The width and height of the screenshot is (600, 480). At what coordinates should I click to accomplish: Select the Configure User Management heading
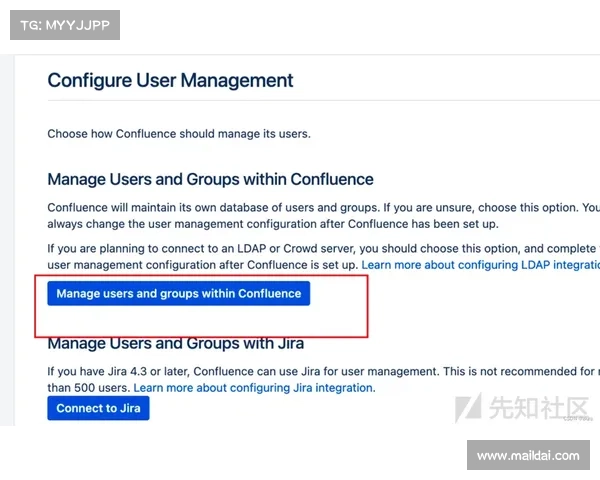click(170, 80)
